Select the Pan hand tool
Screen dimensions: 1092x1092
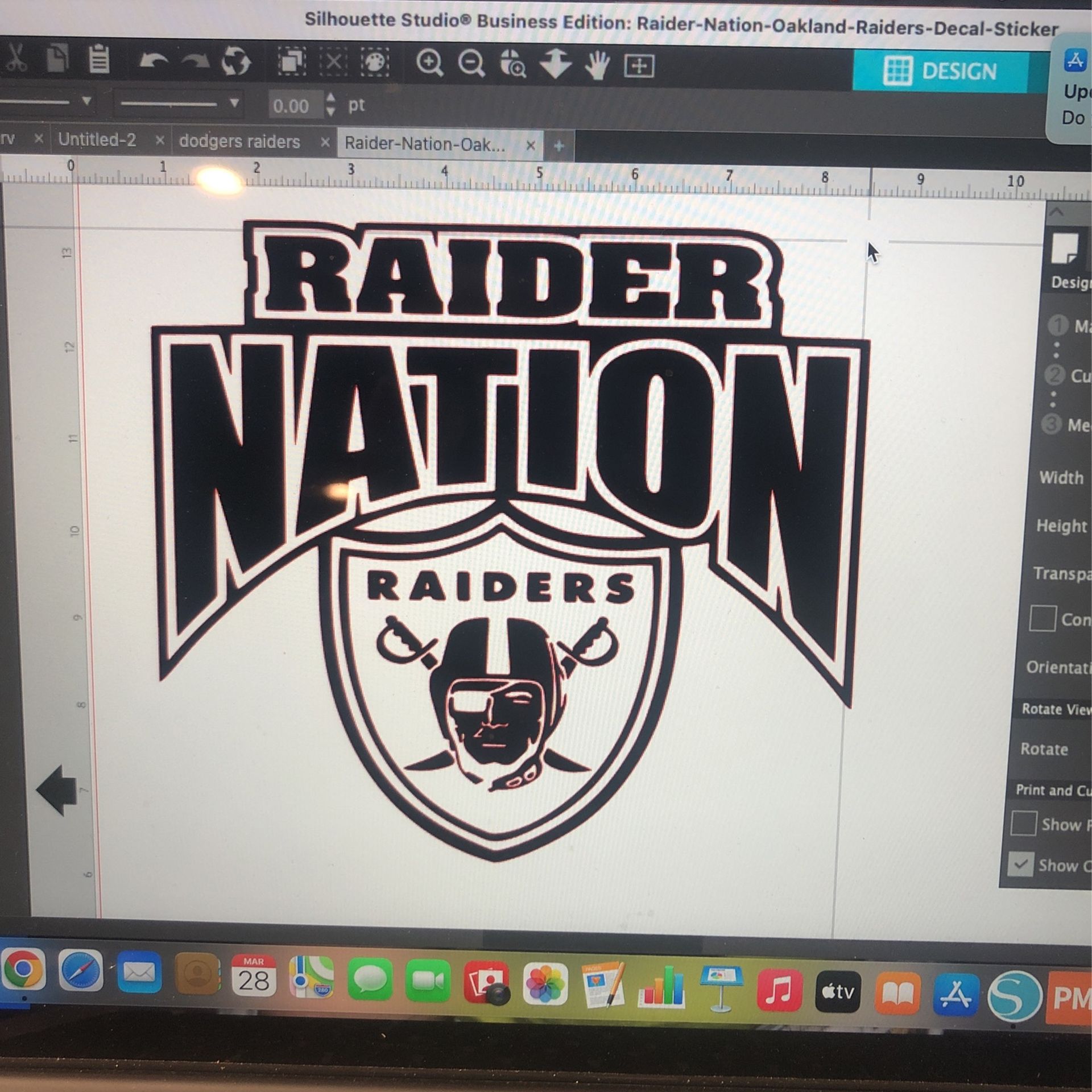597,64
